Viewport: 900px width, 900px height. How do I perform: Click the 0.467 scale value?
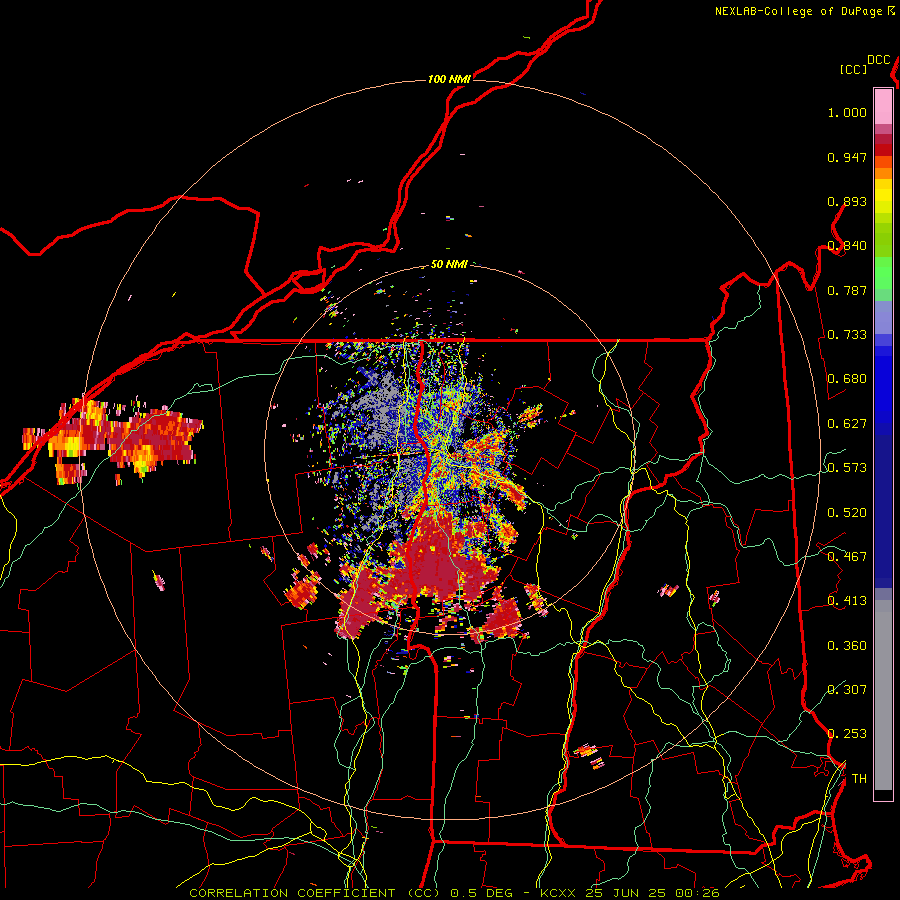[x=847, y=557]
